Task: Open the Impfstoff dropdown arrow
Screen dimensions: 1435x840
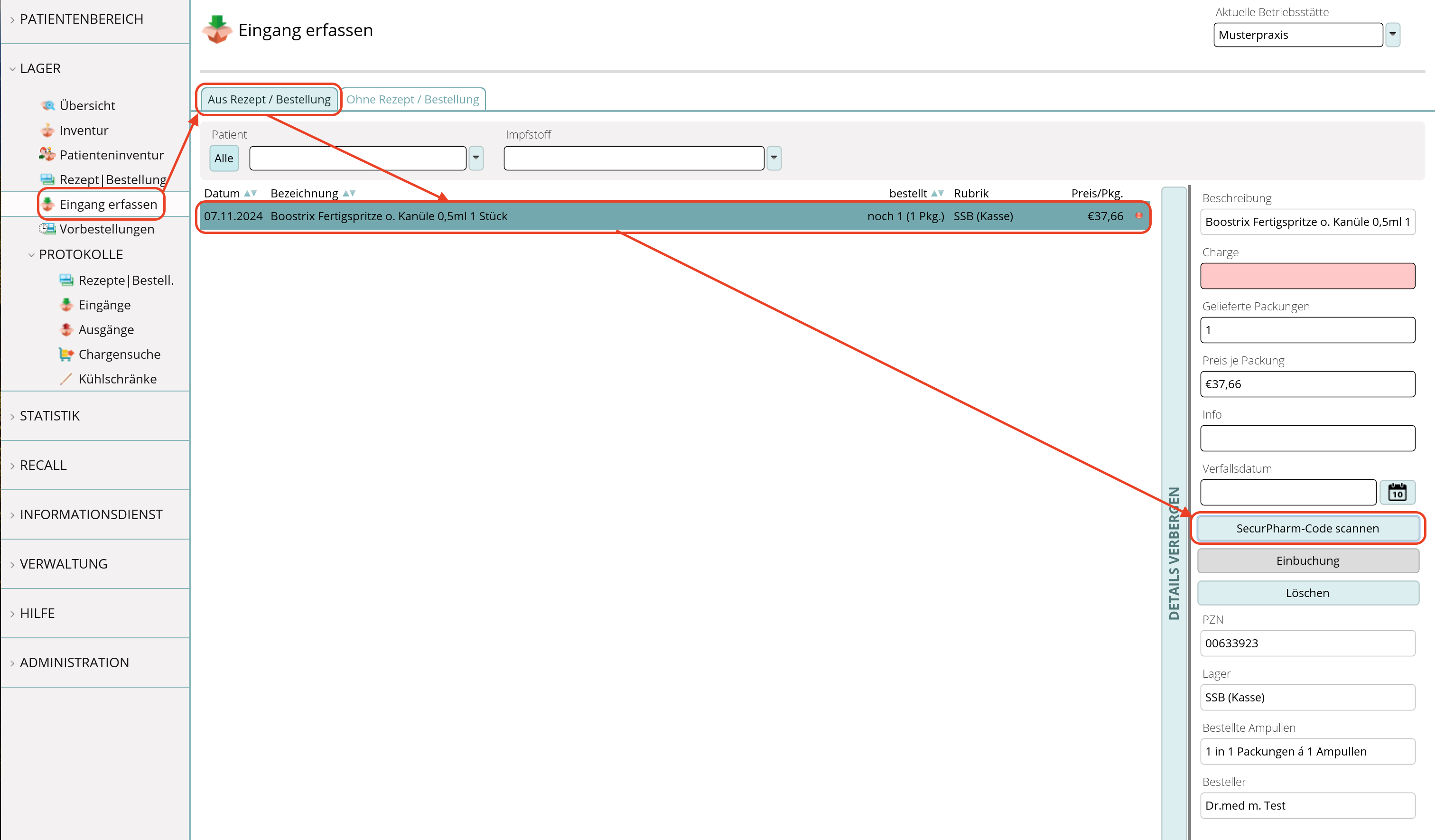Action: 774,158
